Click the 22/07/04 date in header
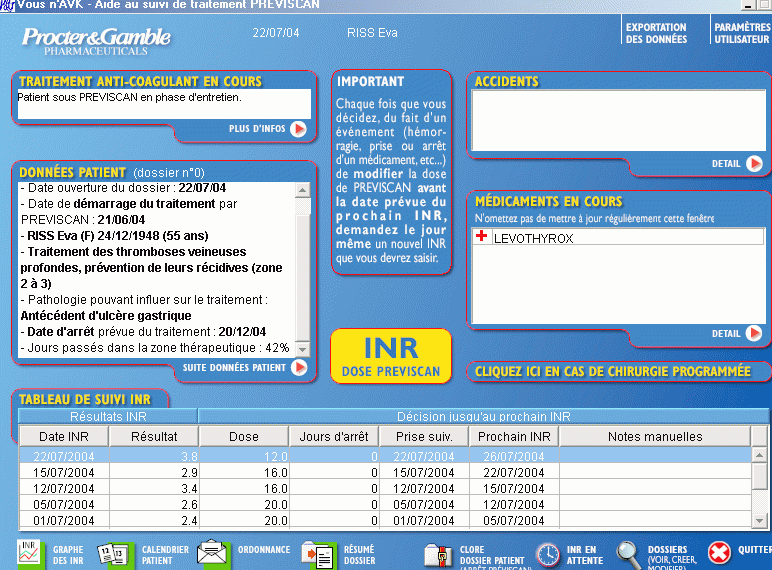The width and height of the screenshot is (772, 570). [x=275, y=32]
